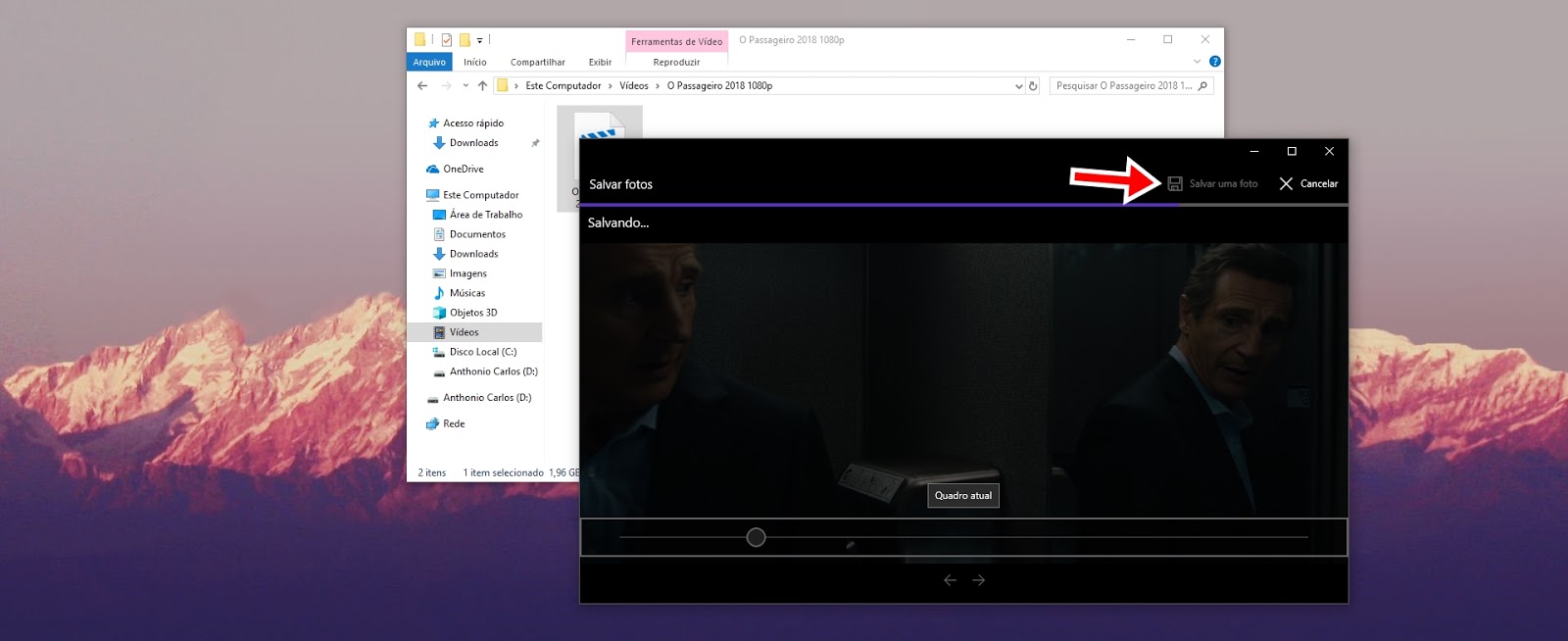
Task: Click Explorer forward navigation arrow
Action: click(x=446, y=86)
